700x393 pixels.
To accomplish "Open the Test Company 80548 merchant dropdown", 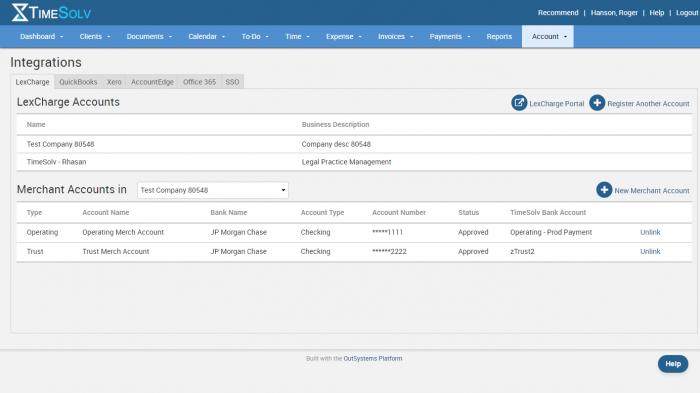I will point(213,190).
